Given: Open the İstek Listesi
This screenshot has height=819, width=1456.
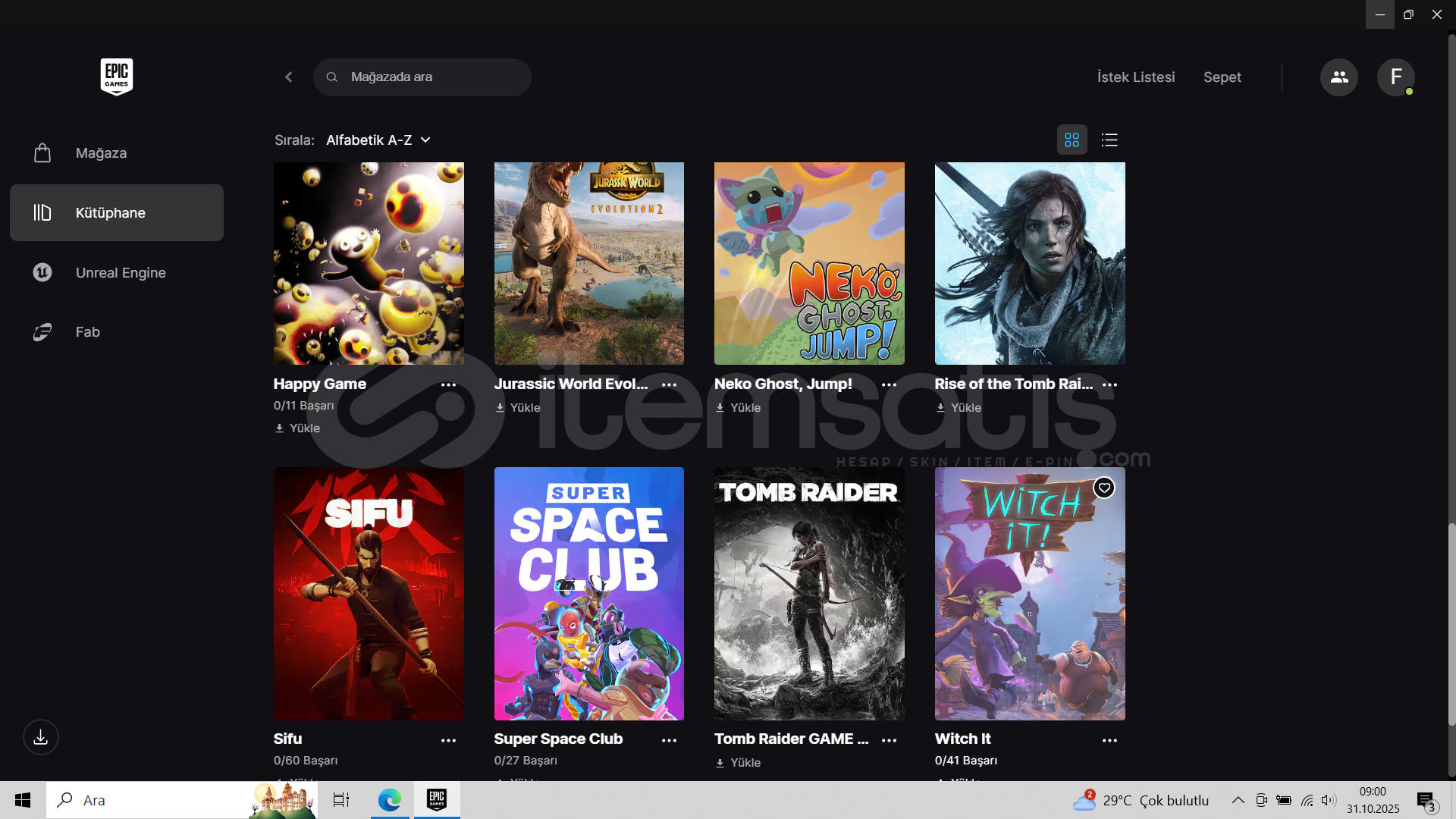Looking at the screenshot, I should (1135, 77).
